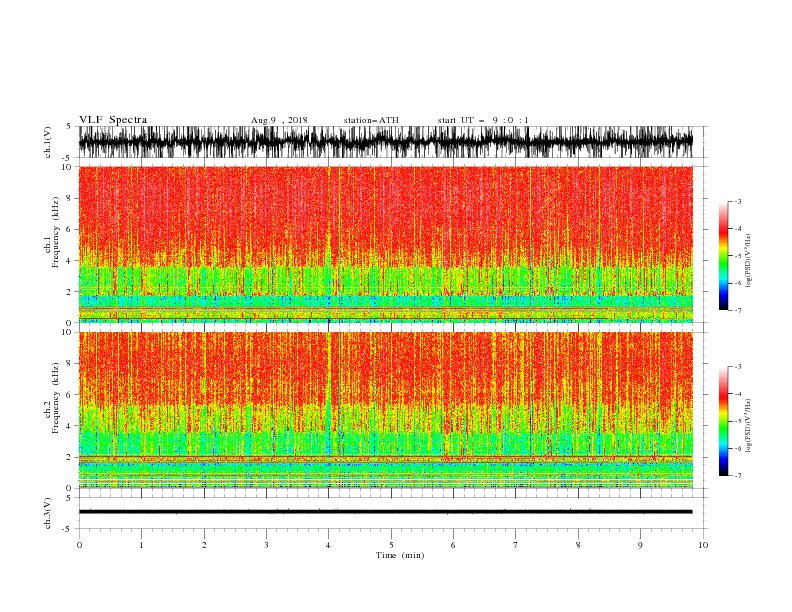Viewport: 792px width, 612px height.
Task: Click the 'start UT = 9 : 0 : 1' text
Action: [x=483, y=120]
